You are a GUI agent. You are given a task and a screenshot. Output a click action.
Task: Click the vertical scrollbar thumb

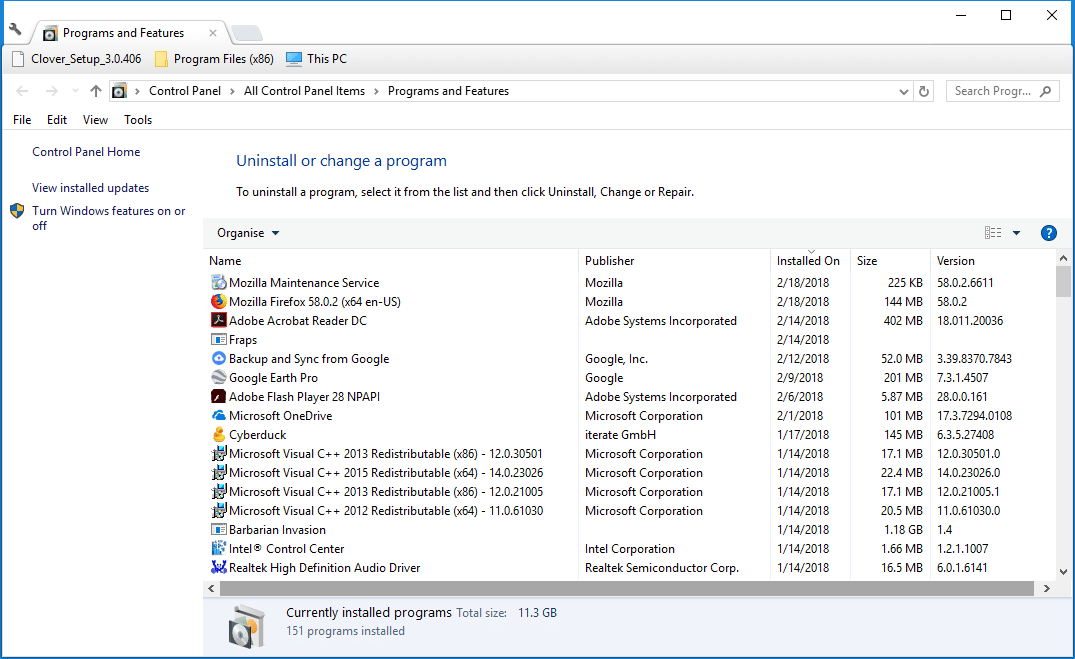tap(1063, 281)
